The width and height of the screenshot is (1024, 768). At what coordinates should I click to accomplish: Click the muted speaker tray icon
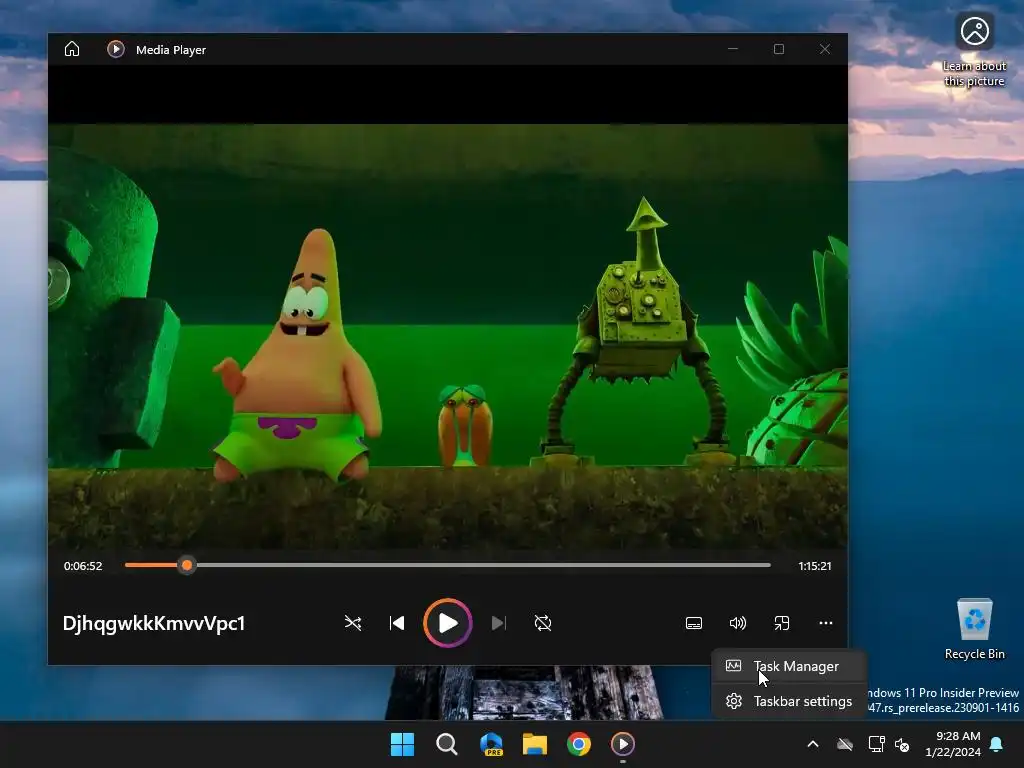[903, 744]
